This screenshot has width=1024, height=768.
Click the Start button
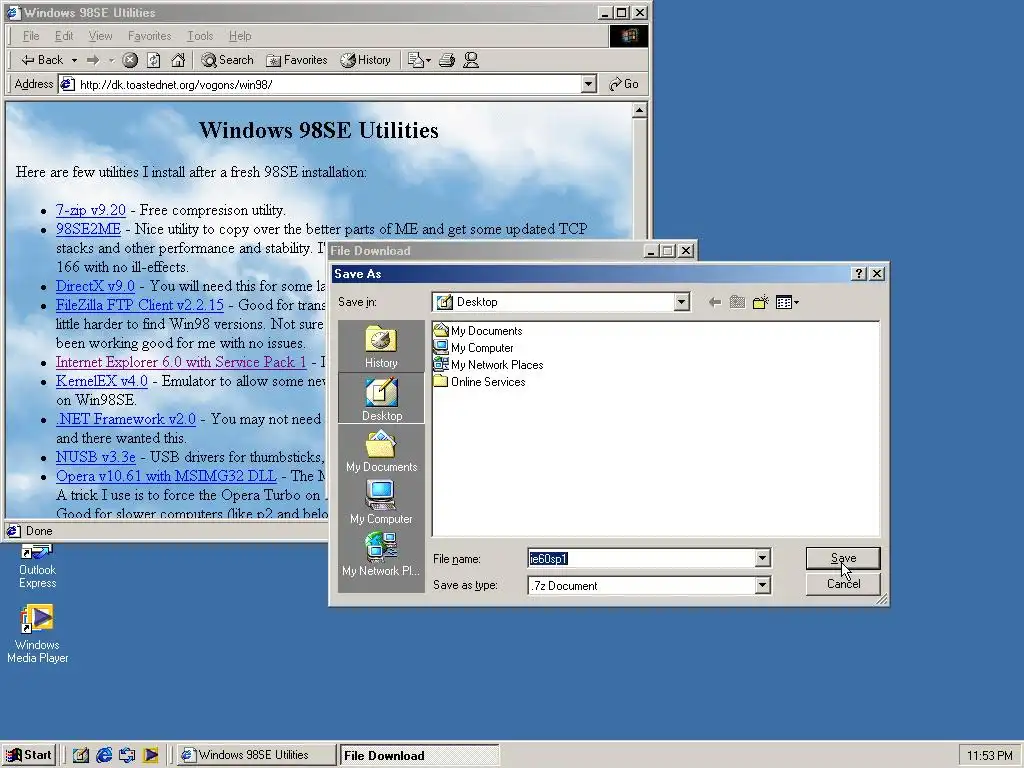point(29,755)
